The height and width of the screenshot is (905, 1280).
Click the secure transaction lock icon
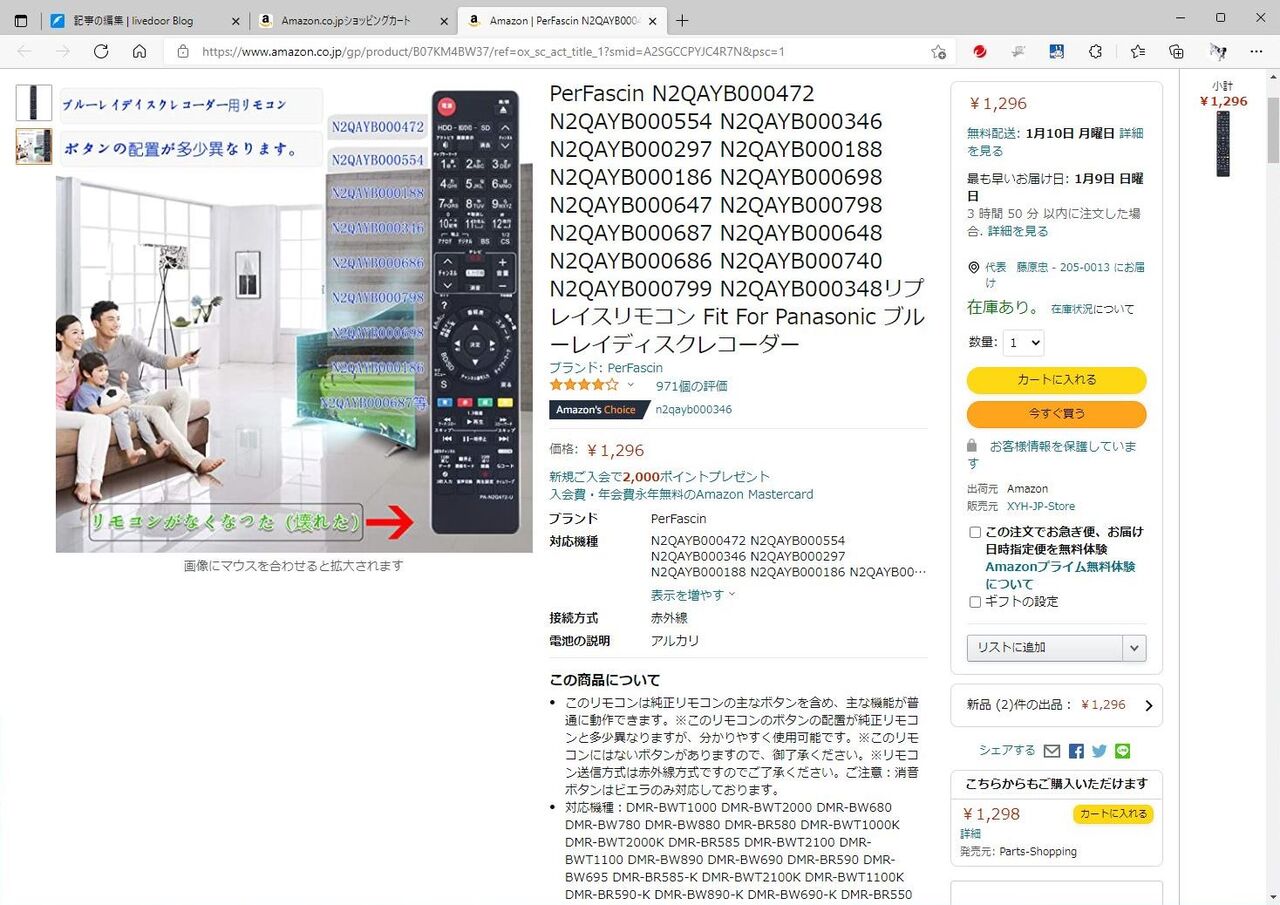[x=972, y=446]
